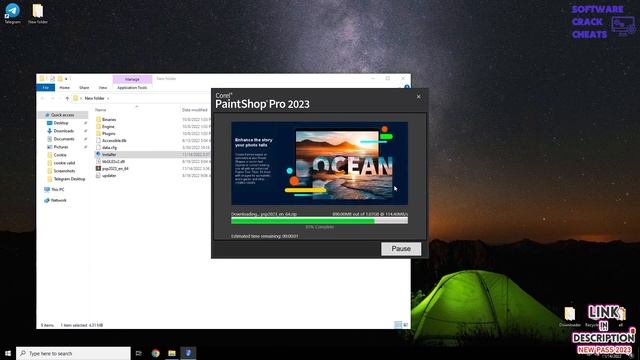Select the Manage contextual tab in Explorer
Image resolution: width=640 pixels, height=360 pixels.
click(132, 79)
